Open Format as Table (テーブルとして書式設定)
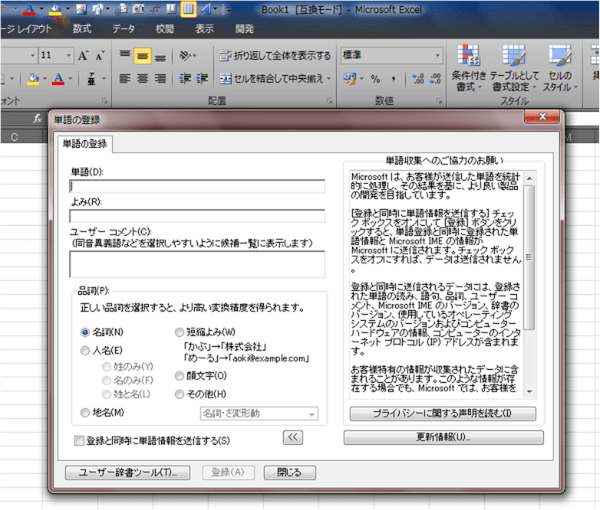The image size is (600, 510). pyautogui.click(x=514, y=68)
